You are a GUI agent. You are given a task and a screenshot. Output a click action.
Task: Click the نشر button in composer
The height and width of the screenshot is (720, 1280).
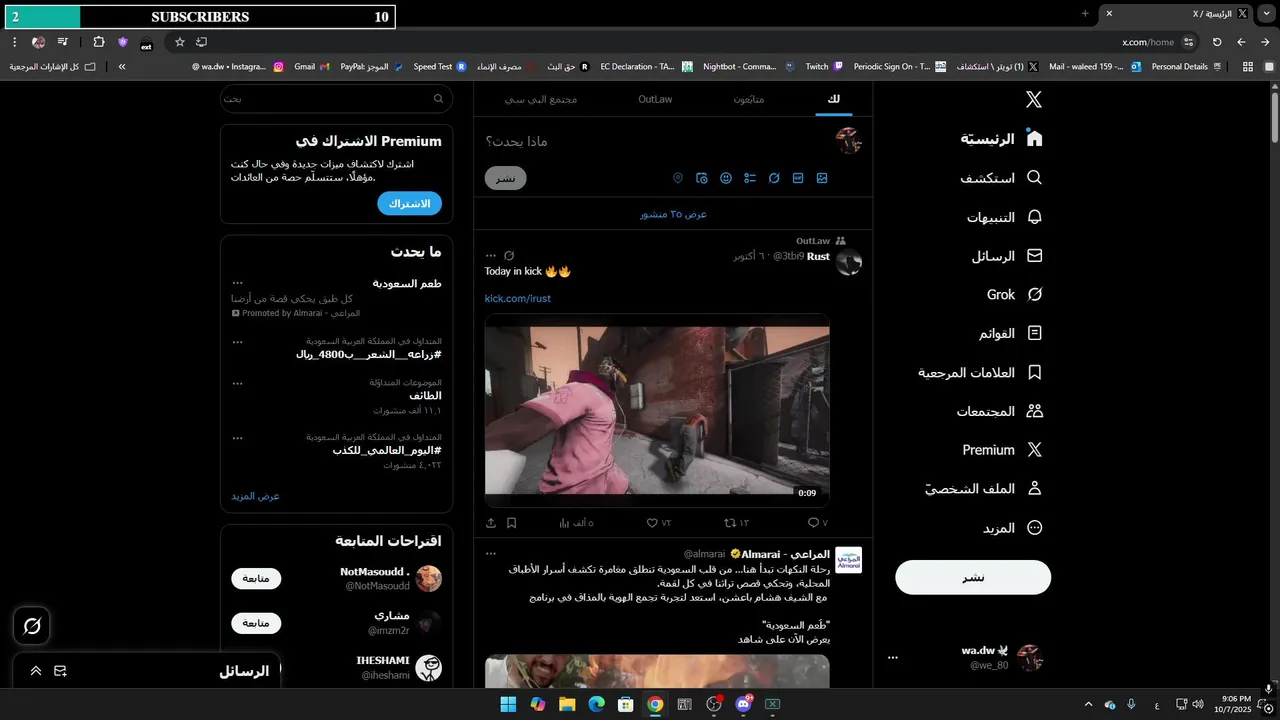tap(506, 178)
